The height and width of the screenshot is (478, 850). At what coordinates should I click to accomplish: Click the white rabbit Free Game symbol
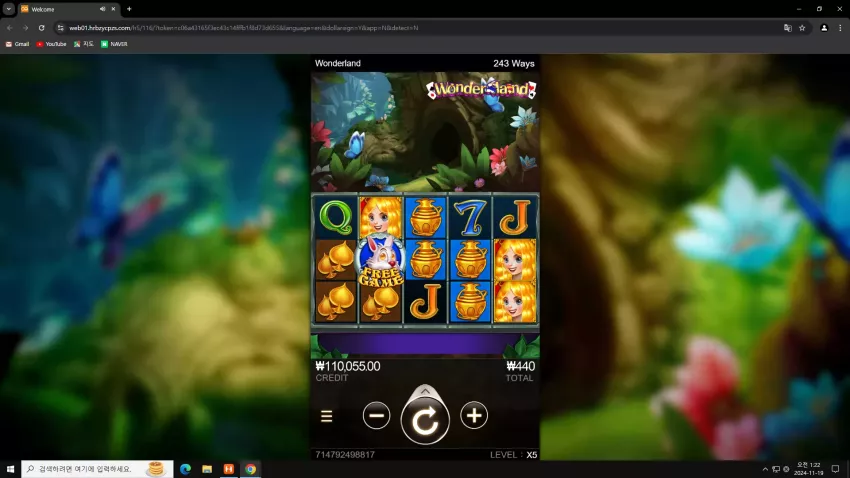pyautogui.click(x=381, y=262)
